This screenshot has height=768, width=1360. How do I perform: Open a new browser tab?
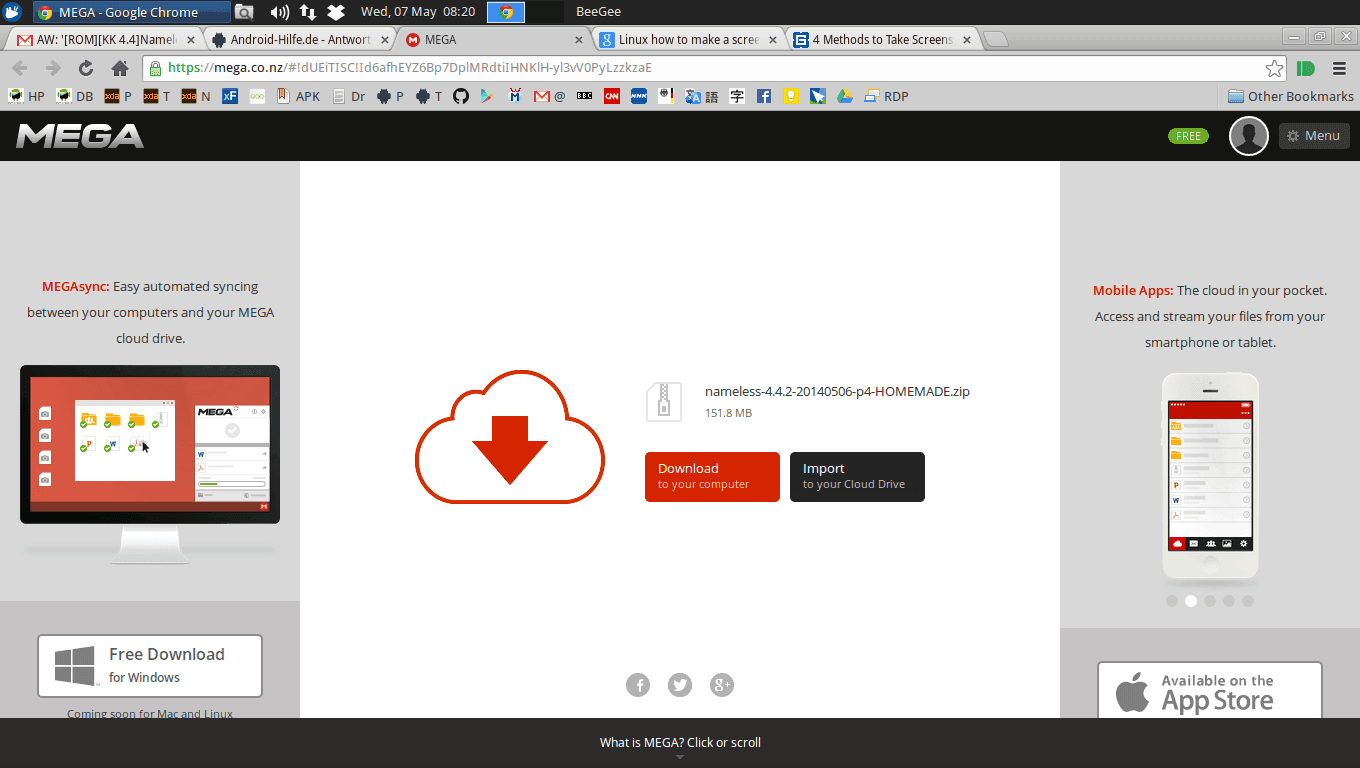pyautogui.click(x=996, y=40)
